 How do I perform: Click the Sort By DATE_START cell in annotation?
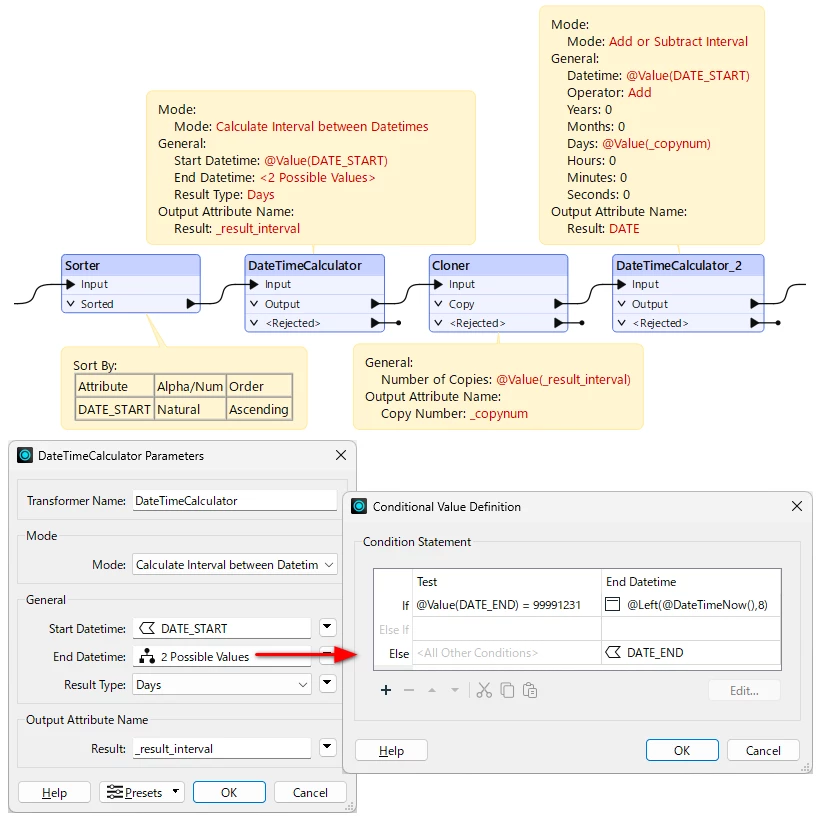[x=114, y=409]
